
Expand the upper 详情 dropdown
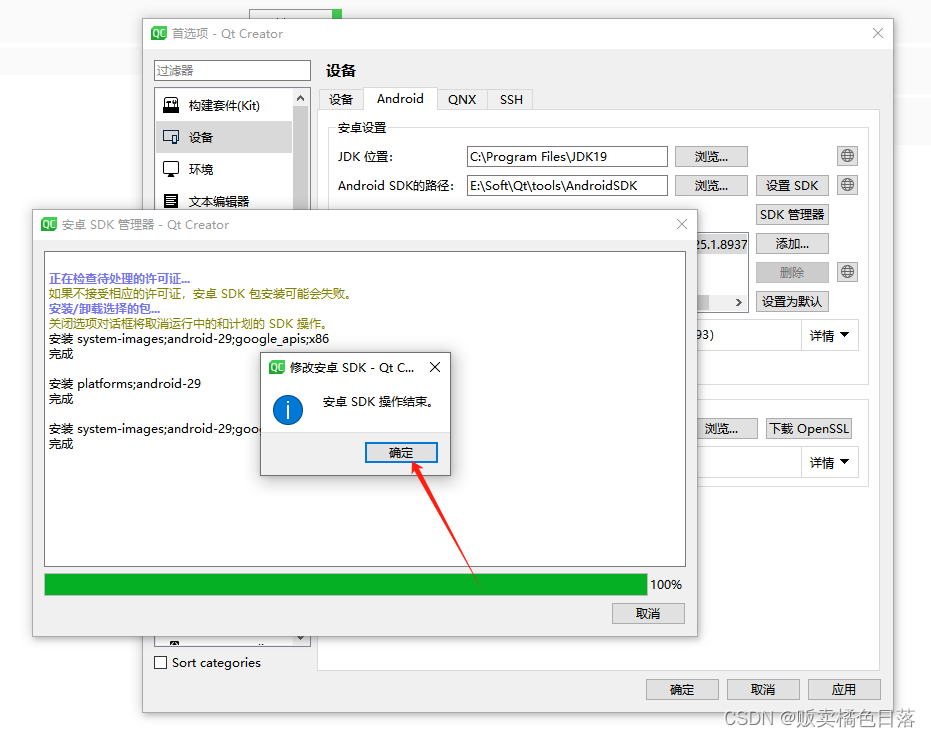coord(830,335)
